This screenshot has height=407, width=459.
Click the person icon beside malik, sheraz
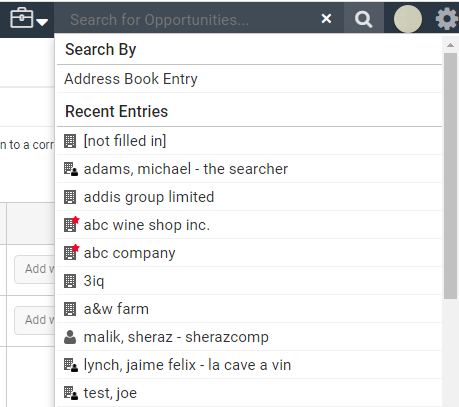pyautogui.click(x=70, y=337)
